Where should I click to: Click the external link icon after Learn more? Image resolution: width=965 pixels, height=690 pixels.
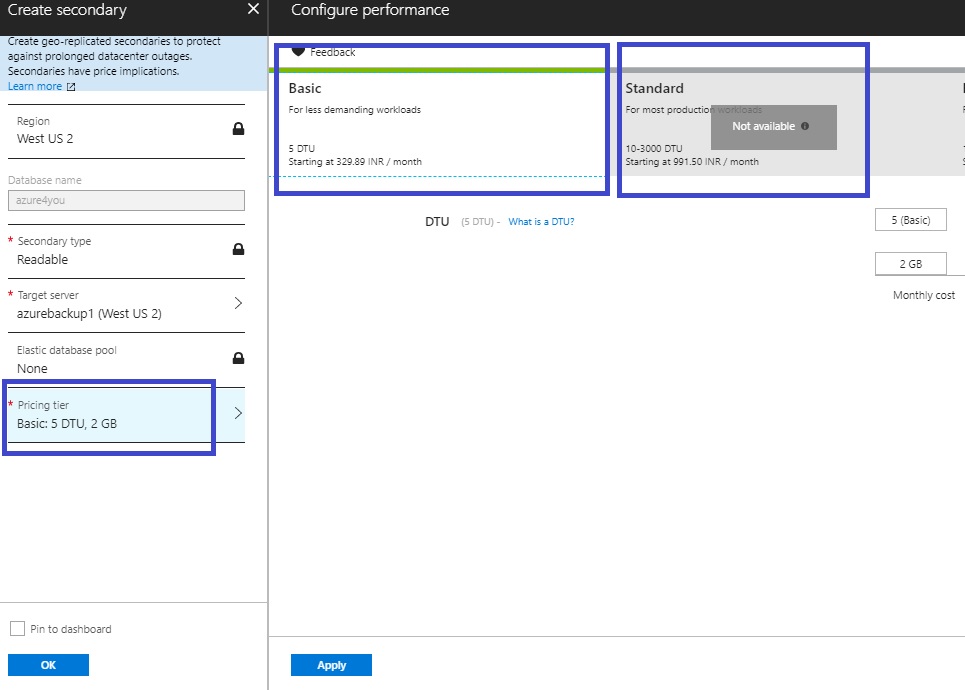pos(71,87)
